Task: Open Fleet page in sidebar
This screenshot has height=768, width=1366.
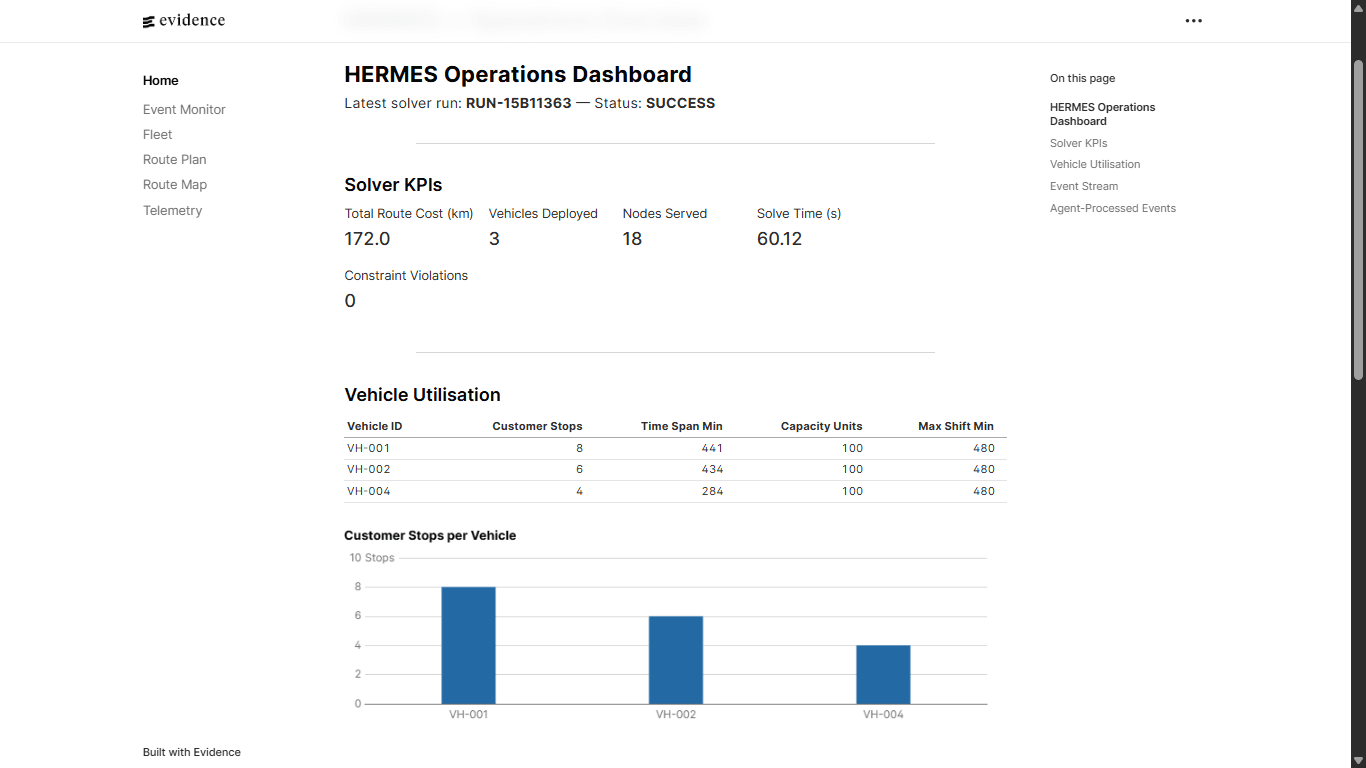Action: coord(157,135)
